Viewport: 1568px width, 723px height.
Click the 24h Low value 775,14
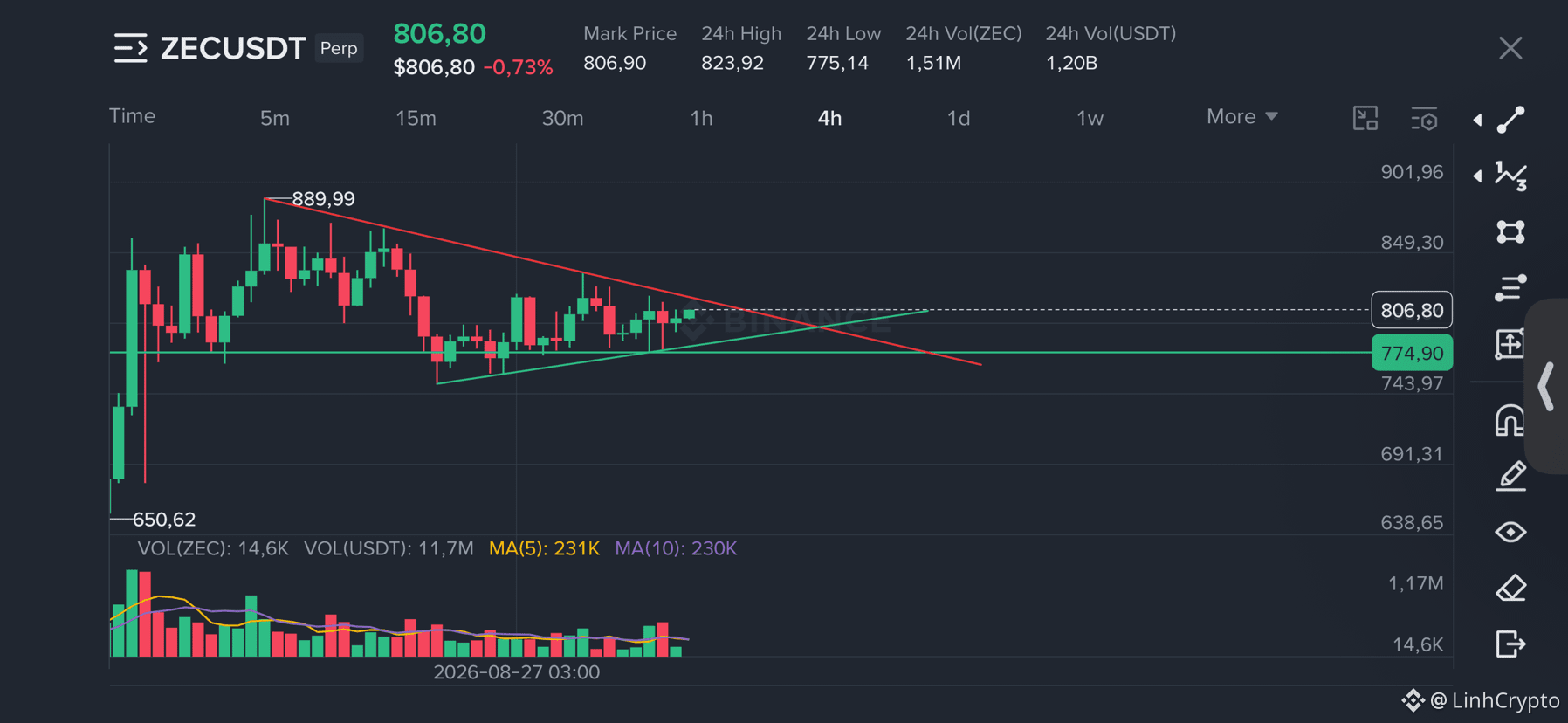tap(837, 63)
